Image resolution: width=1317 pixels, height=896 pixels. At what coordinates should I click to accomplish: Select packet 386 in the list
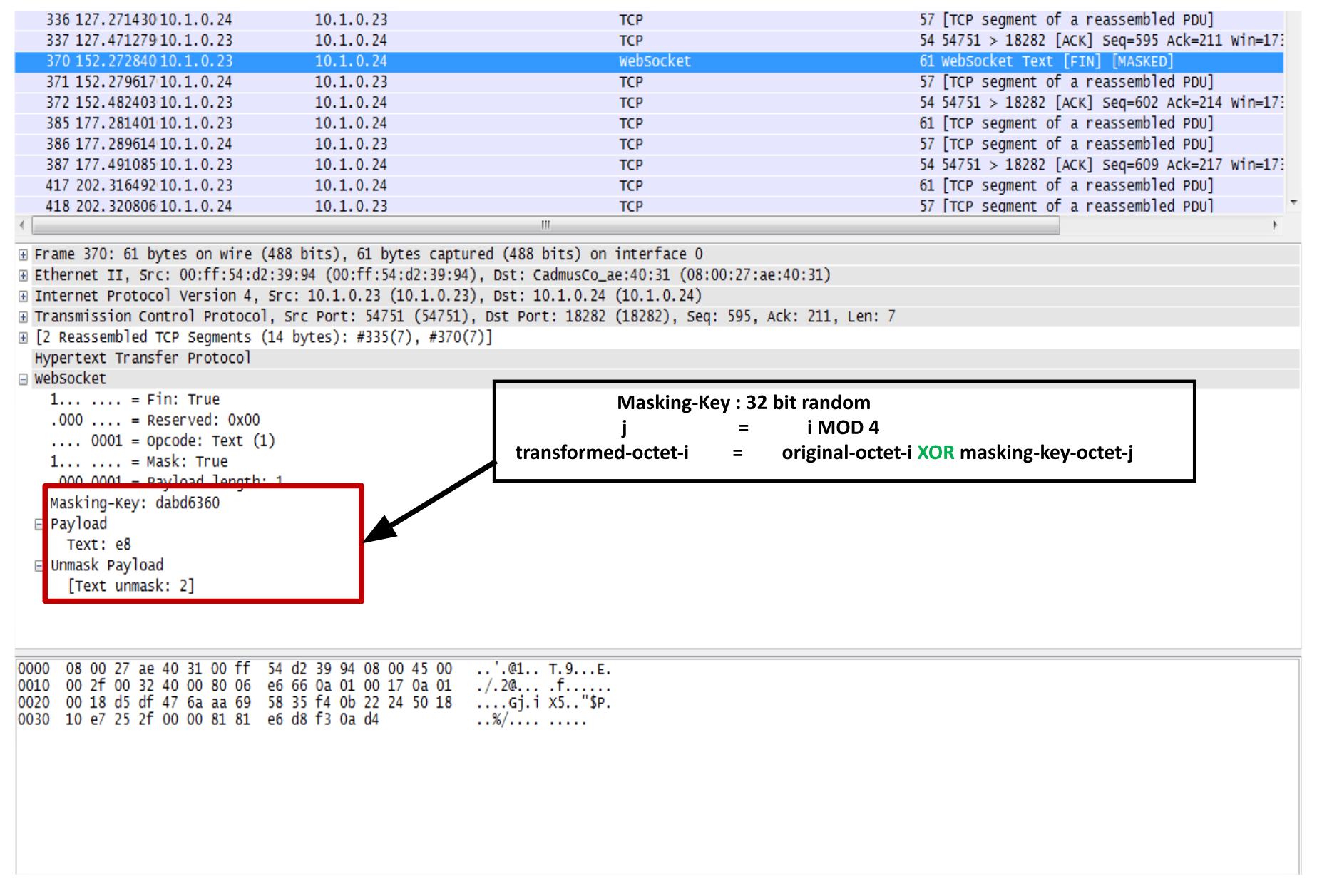649,144
